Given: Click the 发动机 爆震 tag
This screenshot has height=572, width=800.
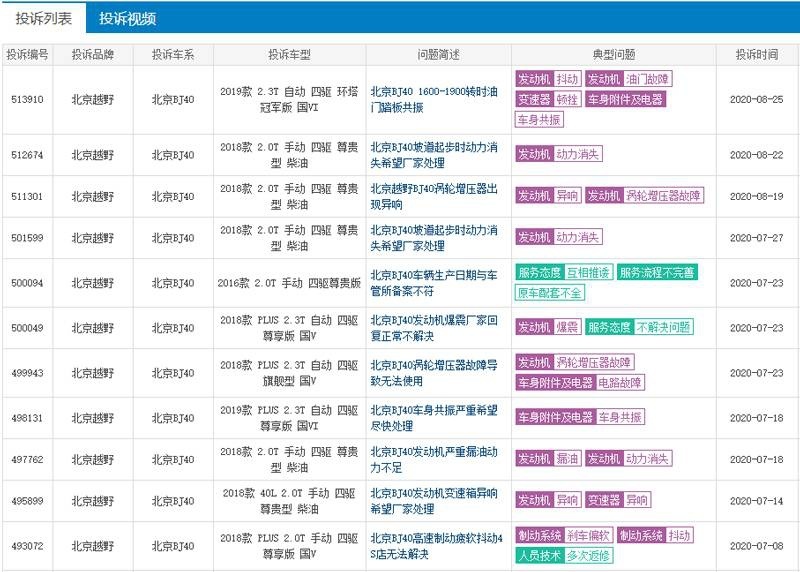Looking at the screenshot, I should 548,327.
